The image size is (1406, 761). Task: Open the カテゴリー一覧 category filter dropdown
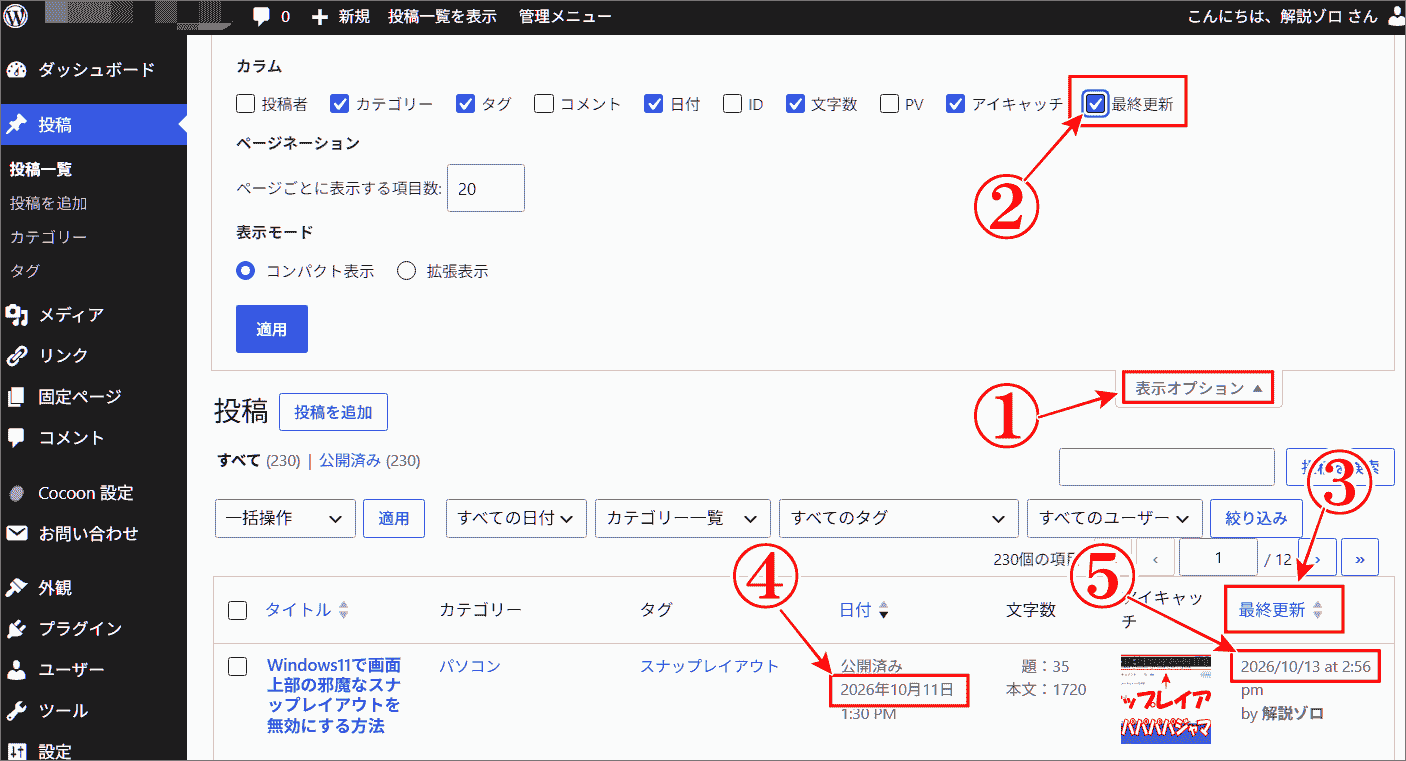click(683, 518)
